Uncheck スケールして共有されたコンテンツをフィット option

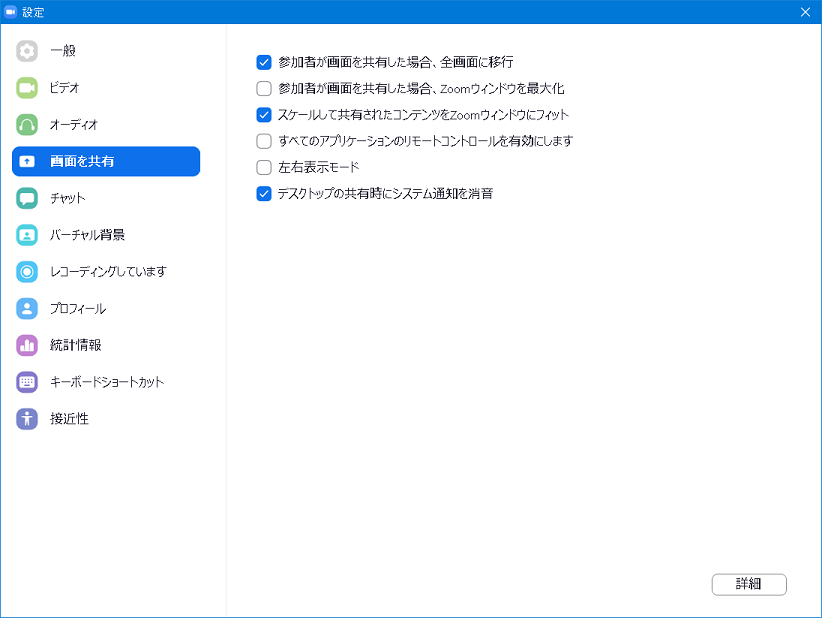(x=264, y=115)
